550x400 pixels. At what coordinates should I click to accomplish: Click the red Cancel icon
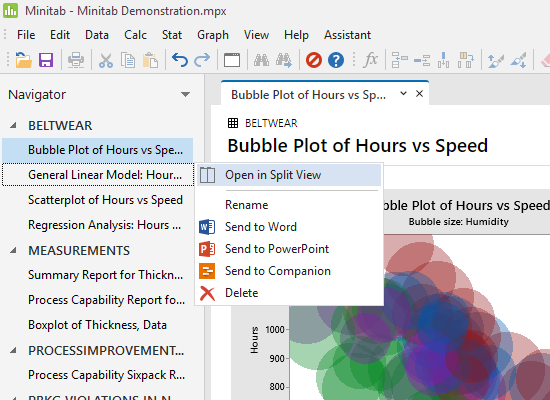coord(314,60)
